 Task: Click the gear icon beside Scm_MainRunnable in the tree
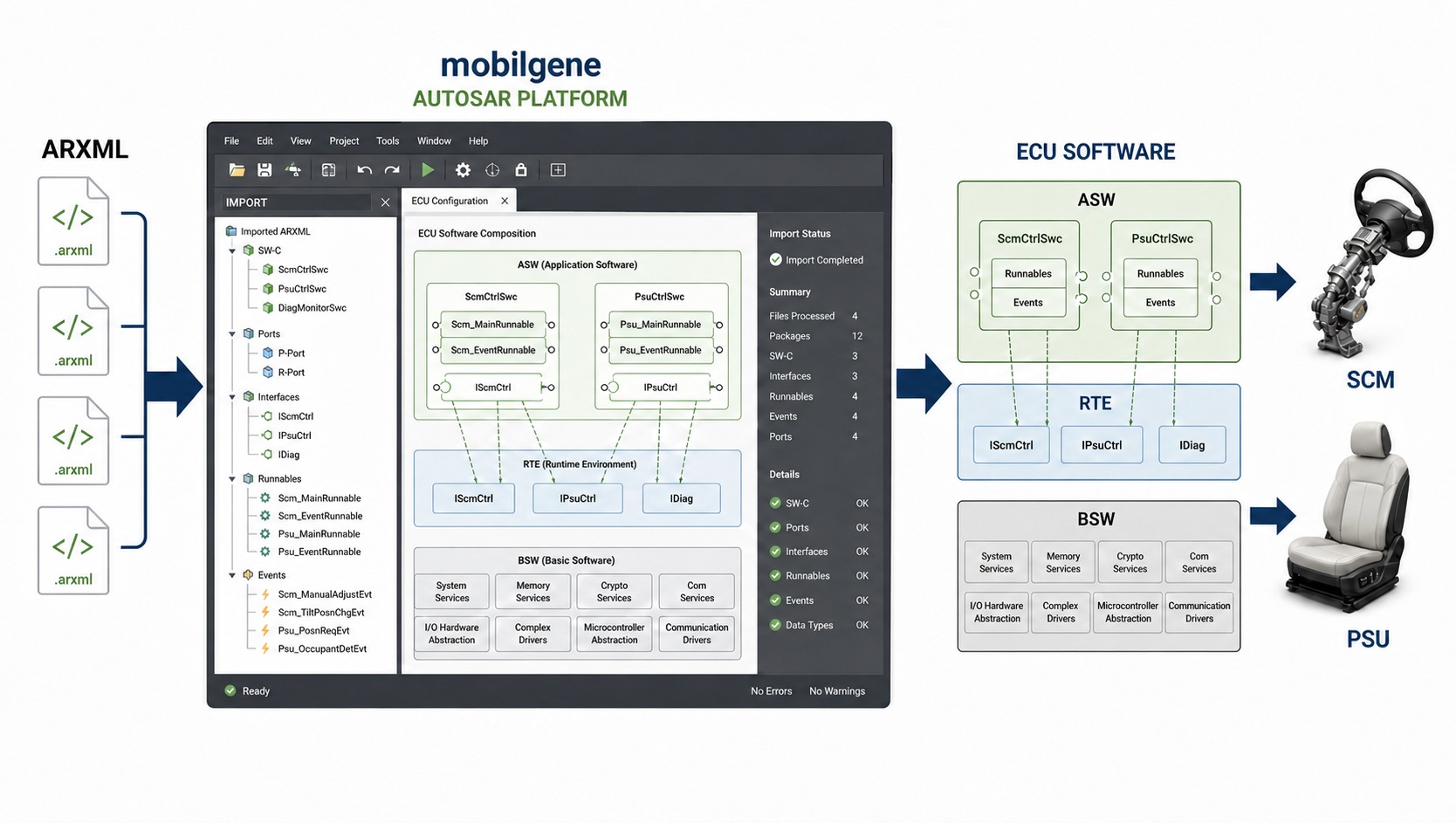[x=265, y=498]
